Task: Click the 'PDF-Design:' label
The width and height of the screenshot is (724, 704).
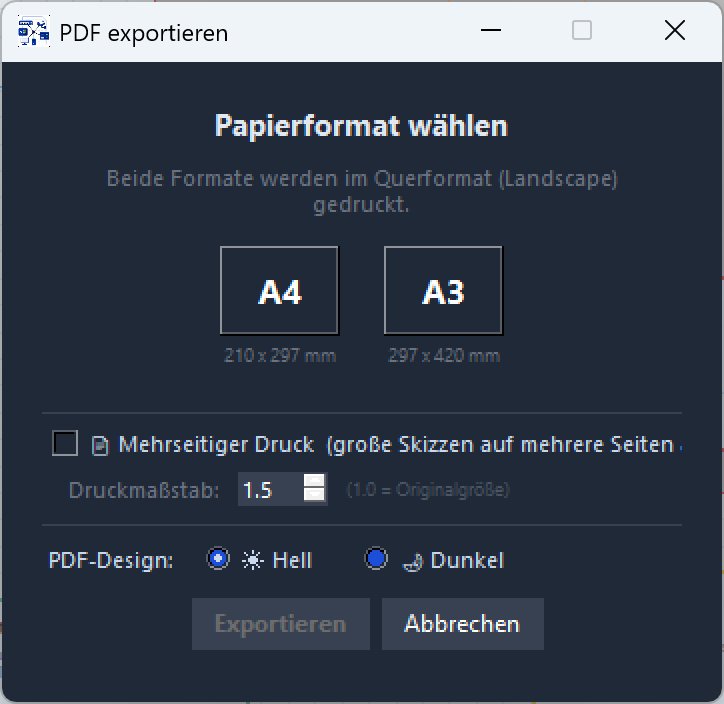Action: (x=111, y=560)
